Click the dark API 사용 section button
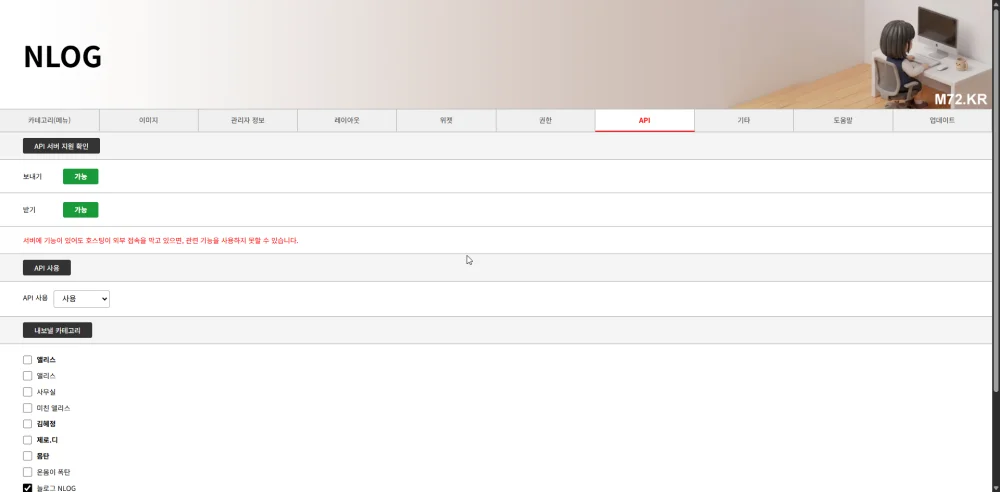Image resolution: width=1000 pixels, height=492 pixels. pyautogui.click(x=47, y=268)
